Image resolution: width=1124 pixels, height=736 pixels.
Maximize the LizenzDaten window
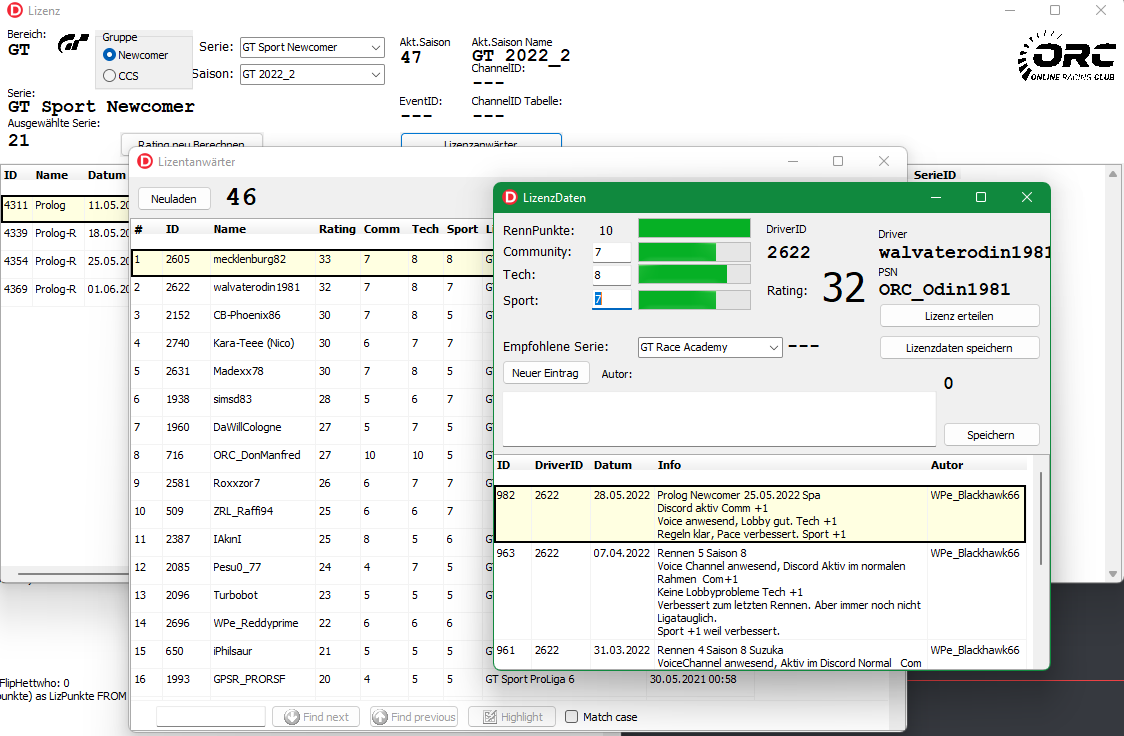(x=981, y=198)
